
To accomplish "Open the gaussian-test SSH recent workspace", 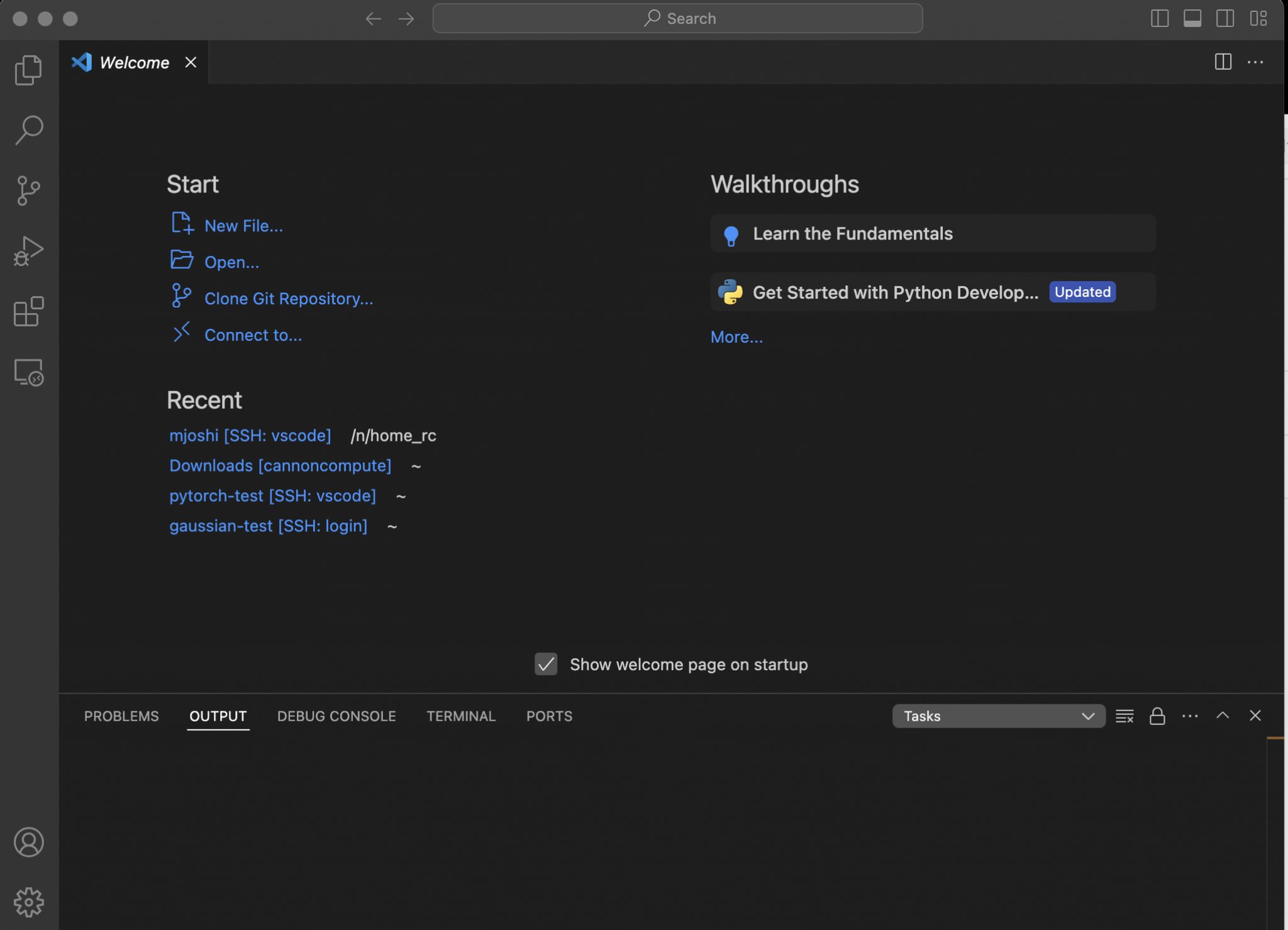I will pos(269,526).
